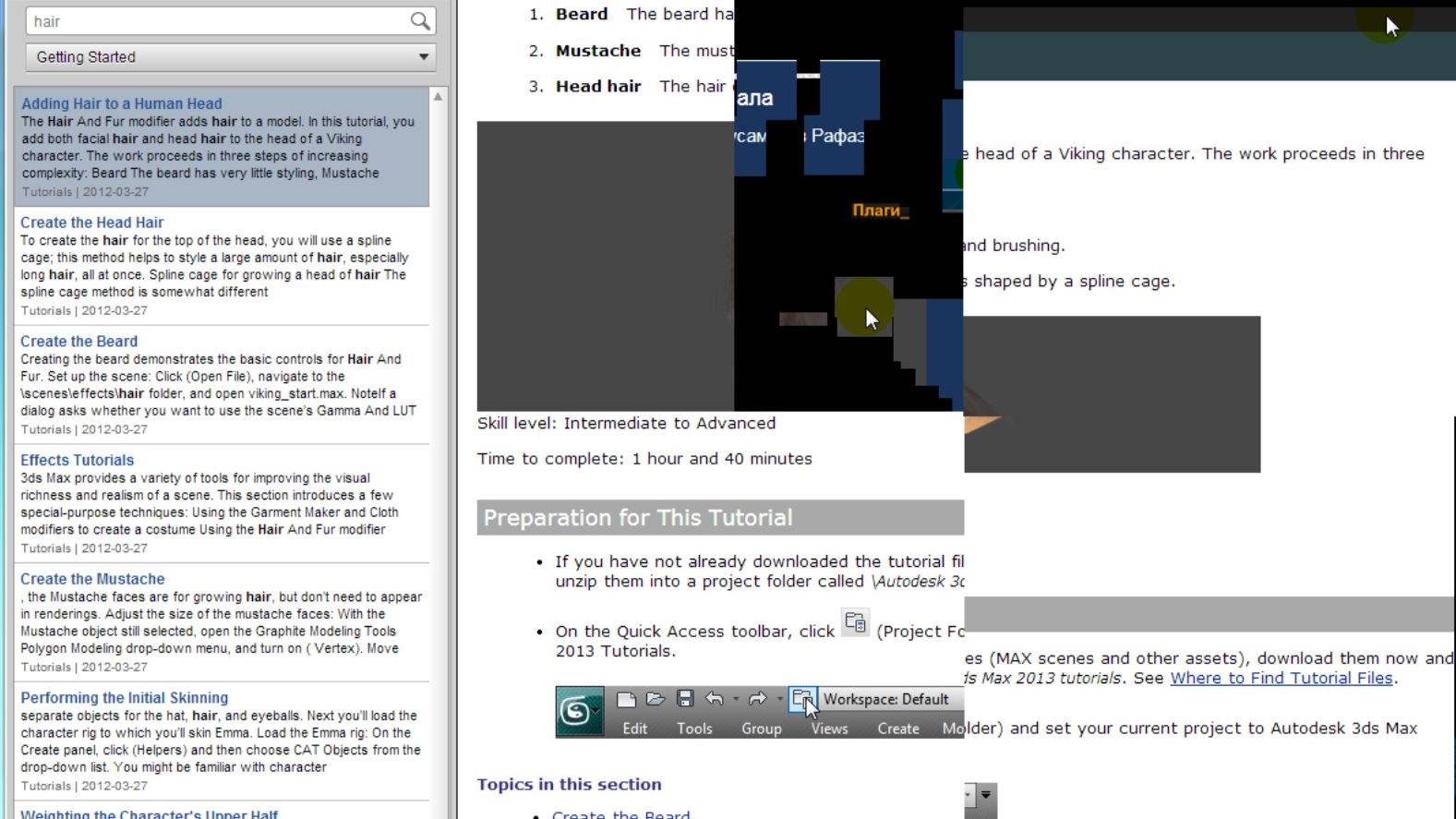
Task: Click the Save floppy disk icon
Action: pyautogui.click(x=685, y=699)
